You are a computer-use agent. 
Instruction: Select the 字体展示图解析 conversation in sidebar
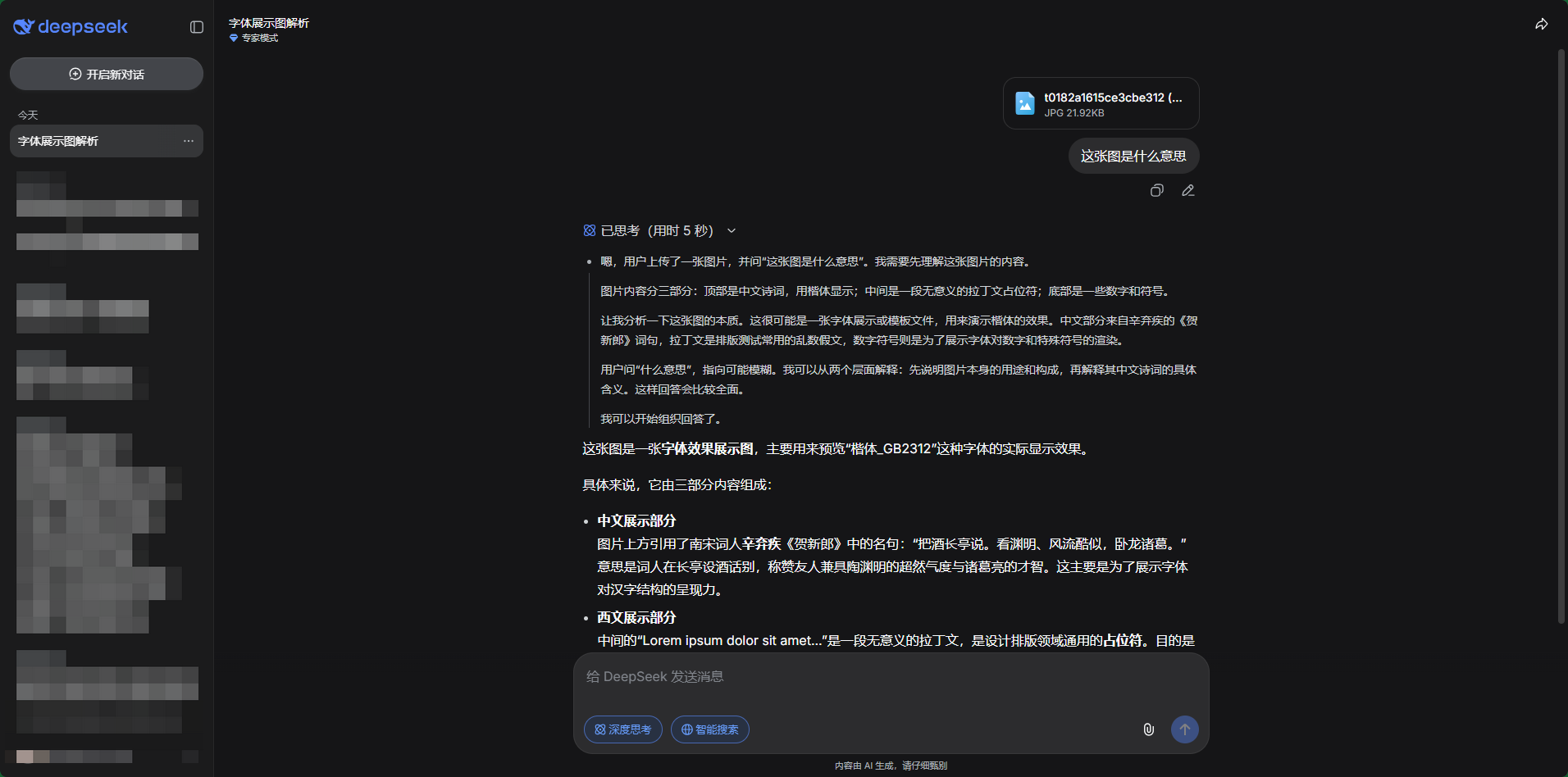[x=90, y=141]
